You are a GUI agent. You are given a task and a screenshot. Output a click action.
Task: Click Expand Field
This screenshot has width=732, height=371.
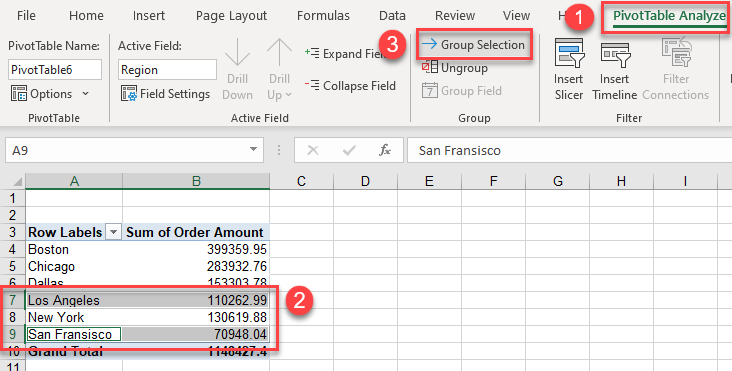345,54
